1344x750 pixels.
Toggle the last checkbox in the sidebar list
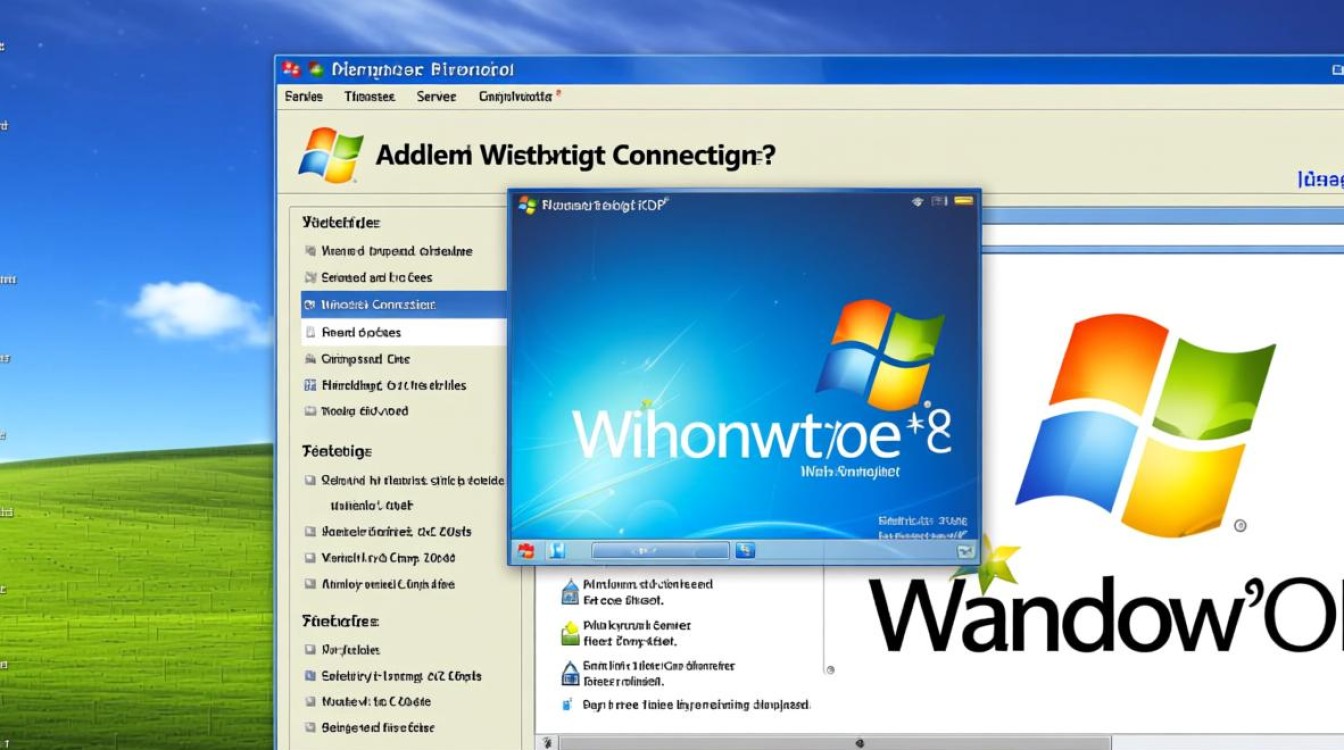[x=310, y=728]
